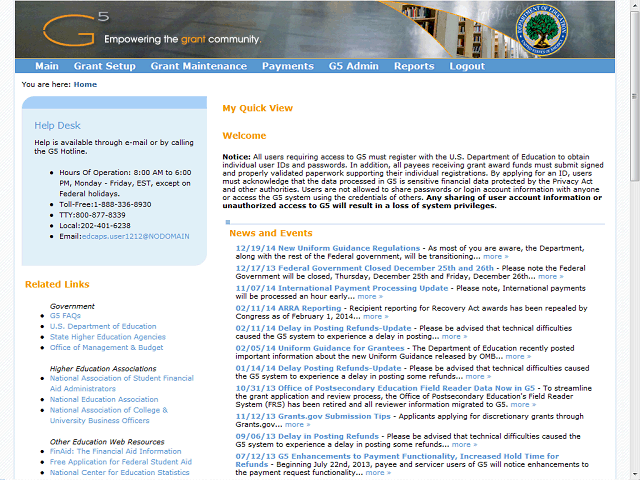Open the Grant Setup menu
Image resolution: width=640 pixels, height=480 pixels.
click(104, 66)
